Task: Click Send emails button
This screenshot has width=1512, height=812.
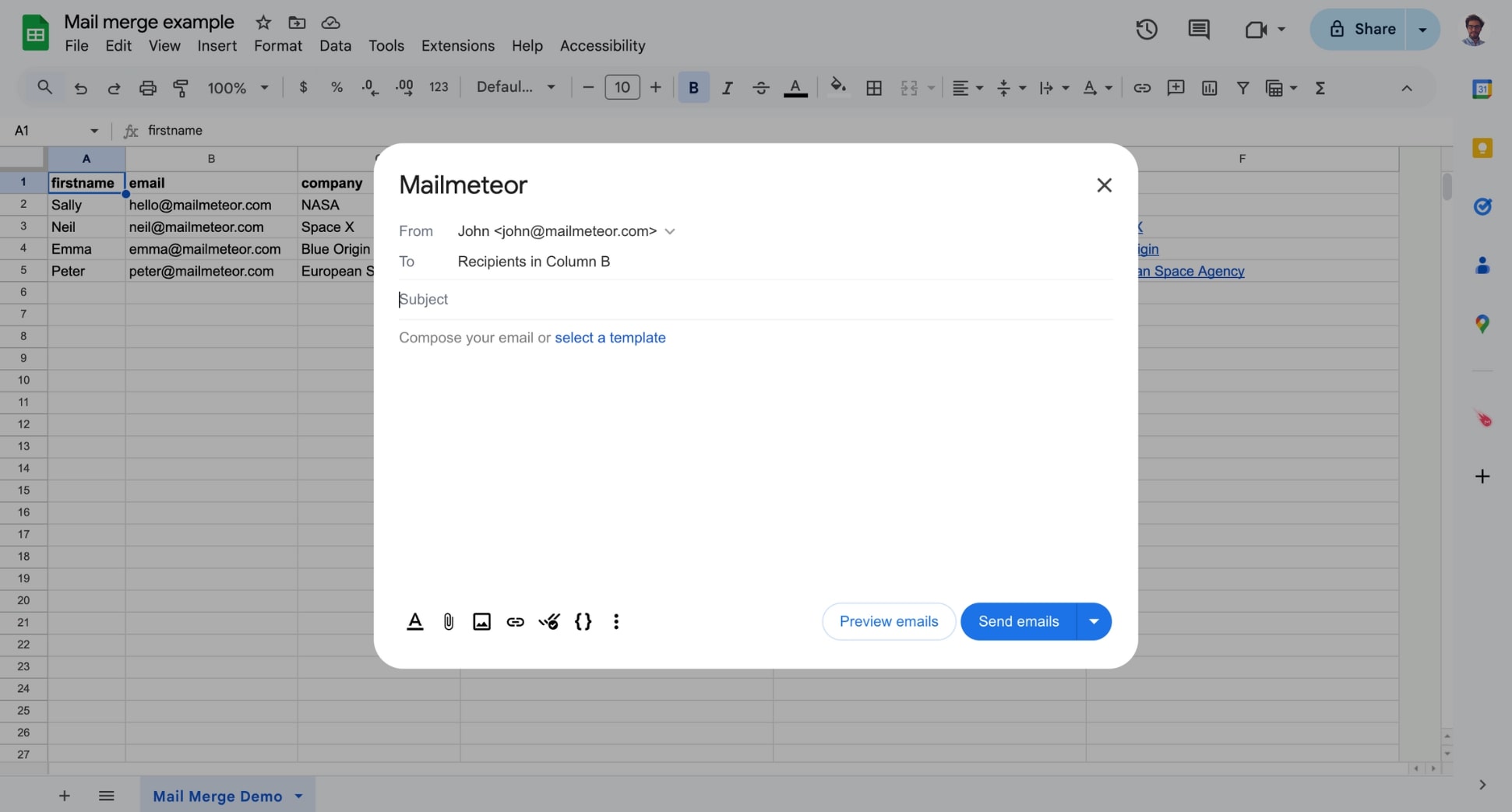Action: click(x=1018, y=621)
